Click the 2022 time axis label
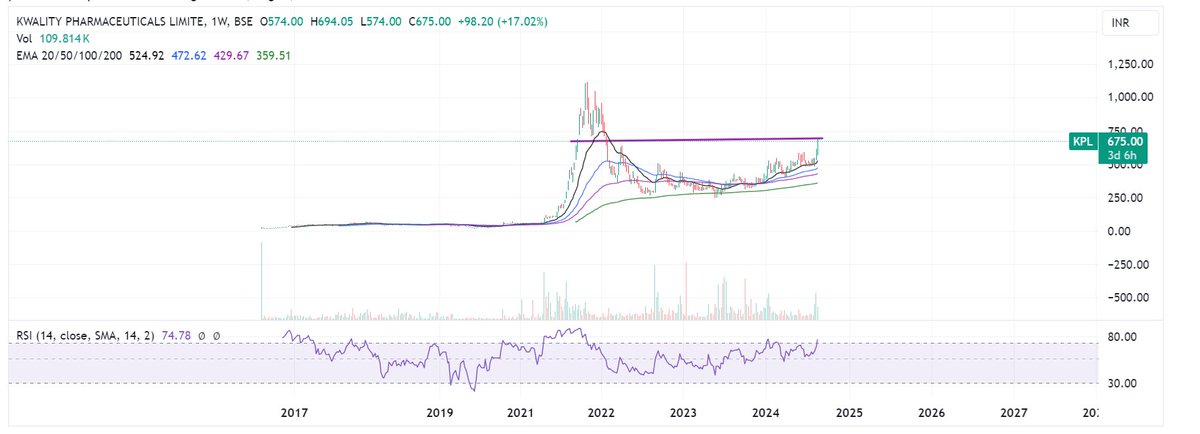 601,412
